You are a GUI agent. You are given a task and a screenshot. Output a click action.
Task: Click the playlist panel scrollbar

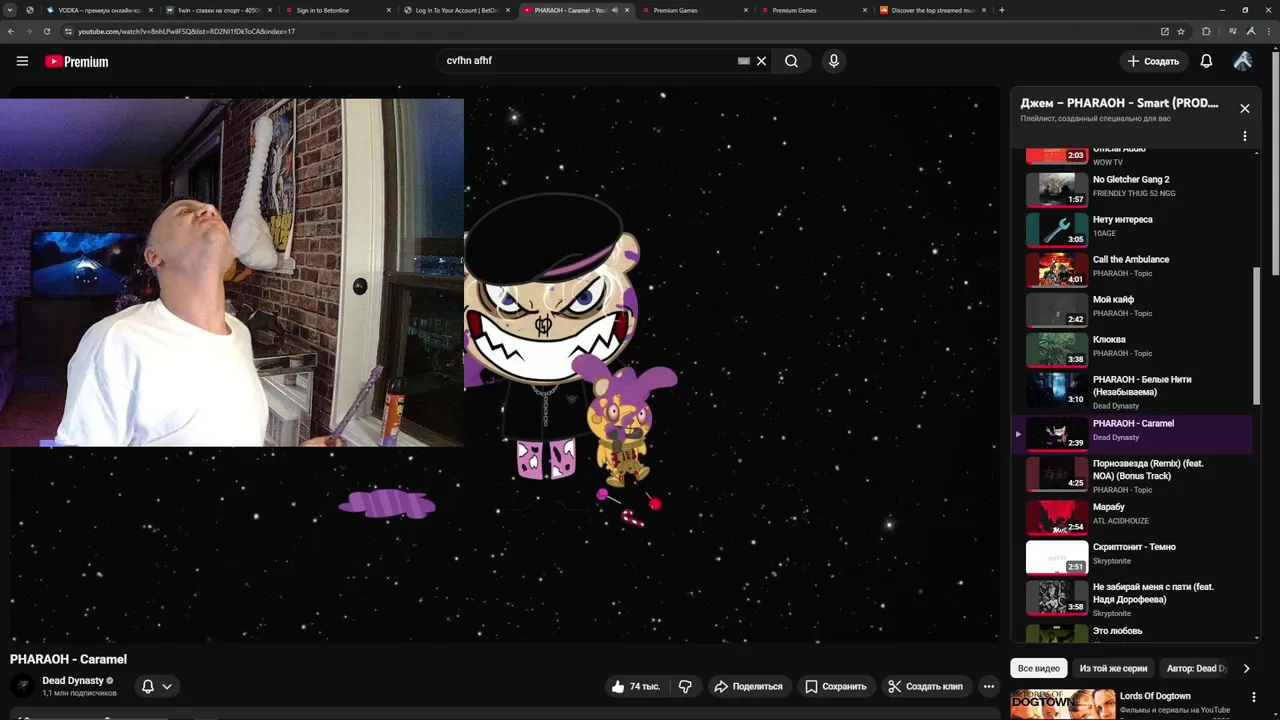point(1257,335)
